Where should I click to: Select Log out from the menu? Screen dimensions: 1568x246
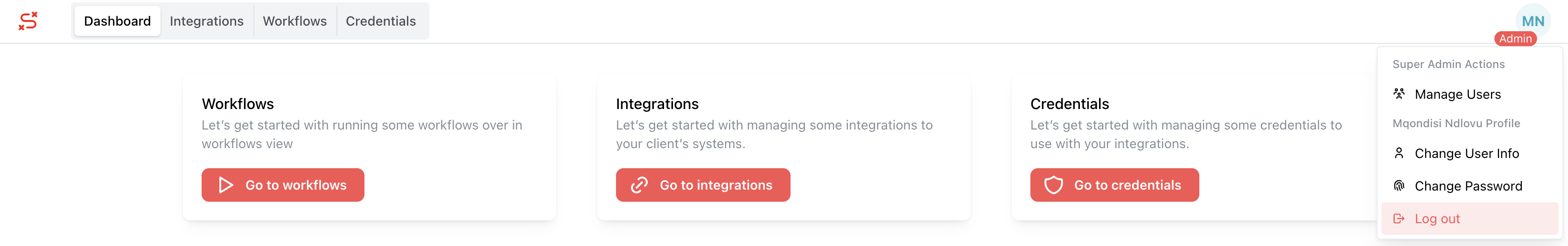click(1436, 219)
